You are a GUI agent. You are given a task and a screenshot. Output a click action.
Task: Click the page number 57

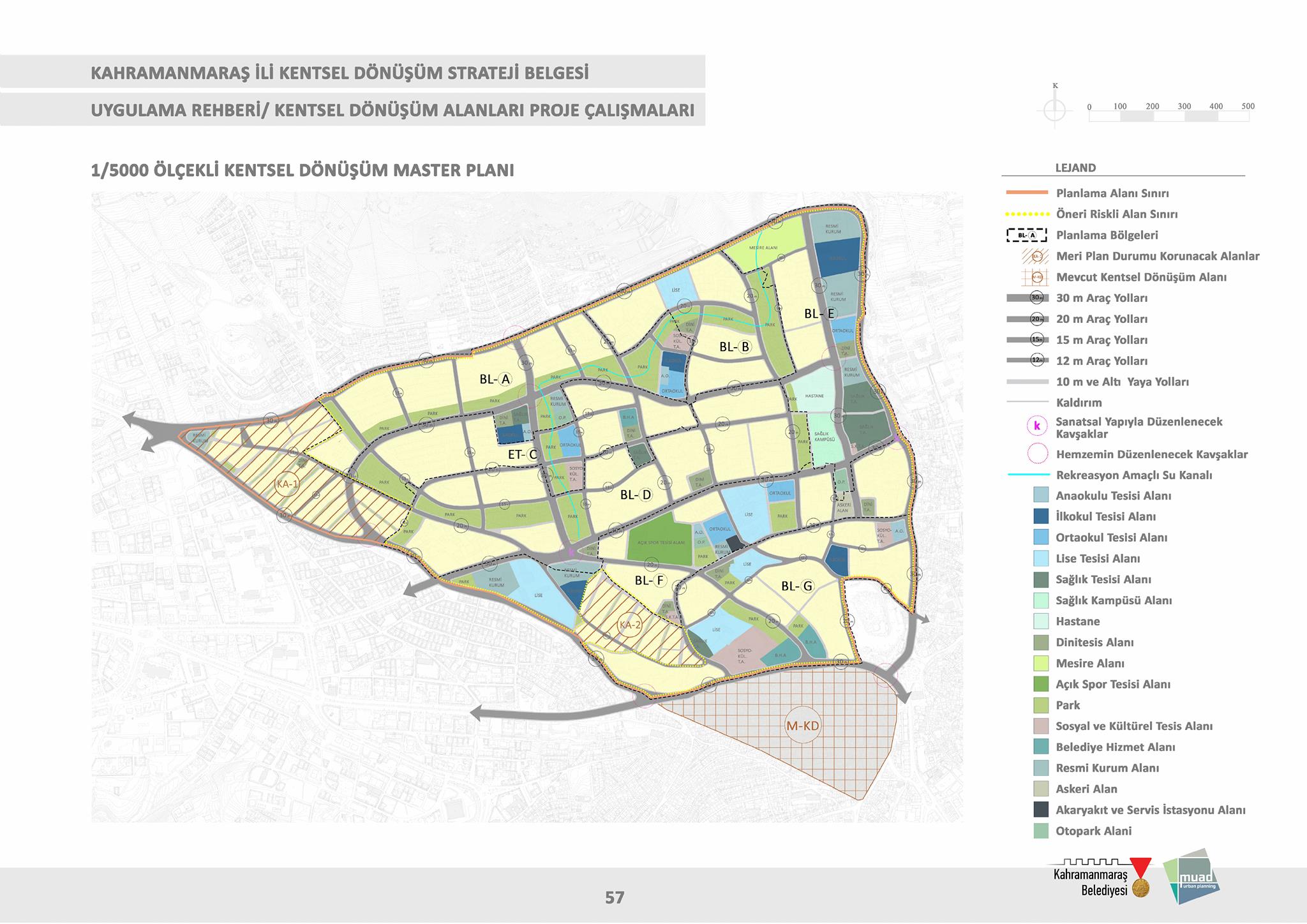coord(615,898)
